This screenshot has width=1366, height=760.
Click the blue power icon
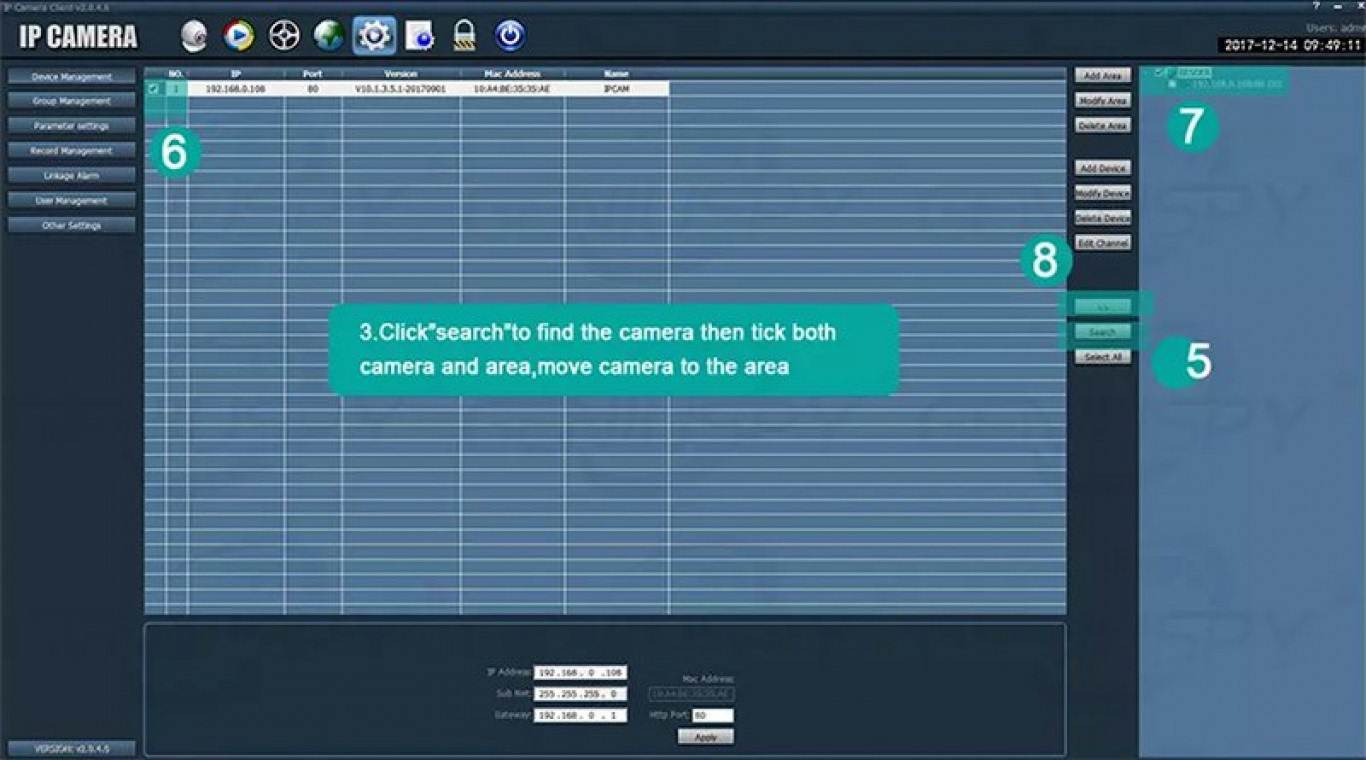(510, 37)
